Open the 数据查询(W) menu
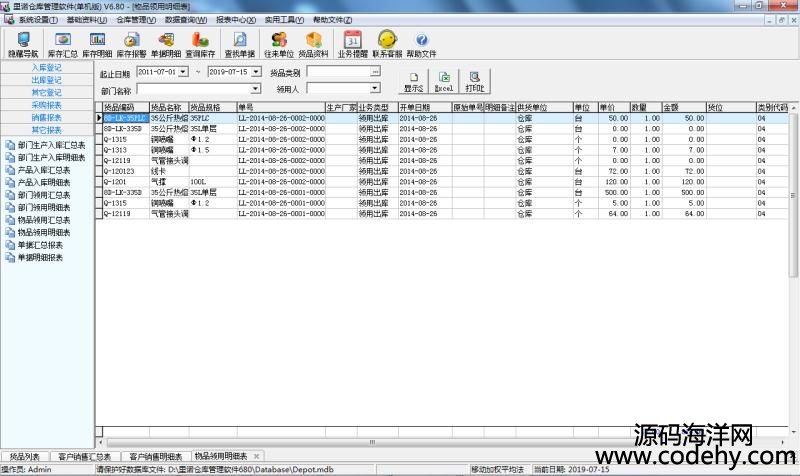 (186, 20)
